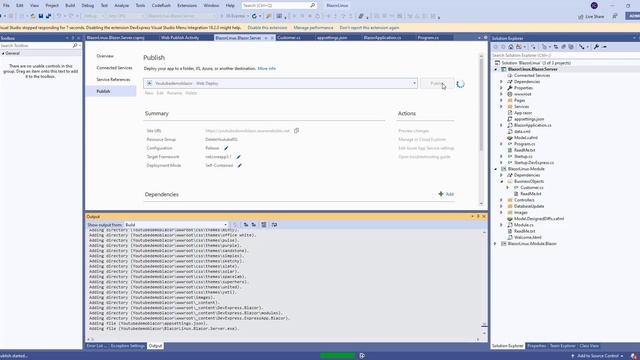Open the Debug menu
The image size is (640, 360).
click(x=88, y=5)
